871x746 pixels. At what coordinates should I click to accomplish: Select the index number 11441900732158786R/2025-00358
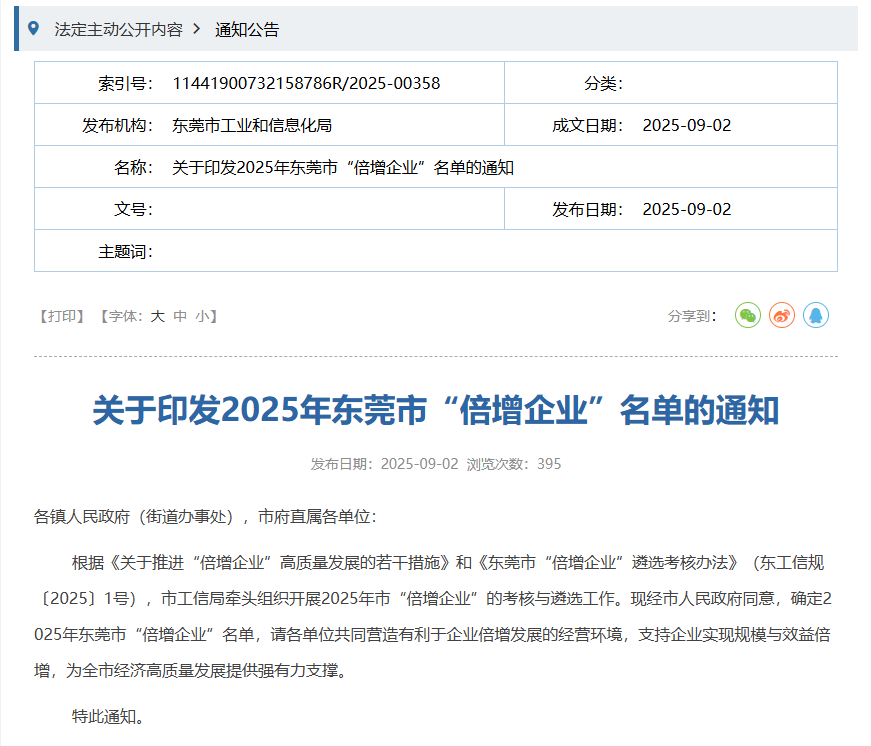pyautogui.click(x=306, y=83)
